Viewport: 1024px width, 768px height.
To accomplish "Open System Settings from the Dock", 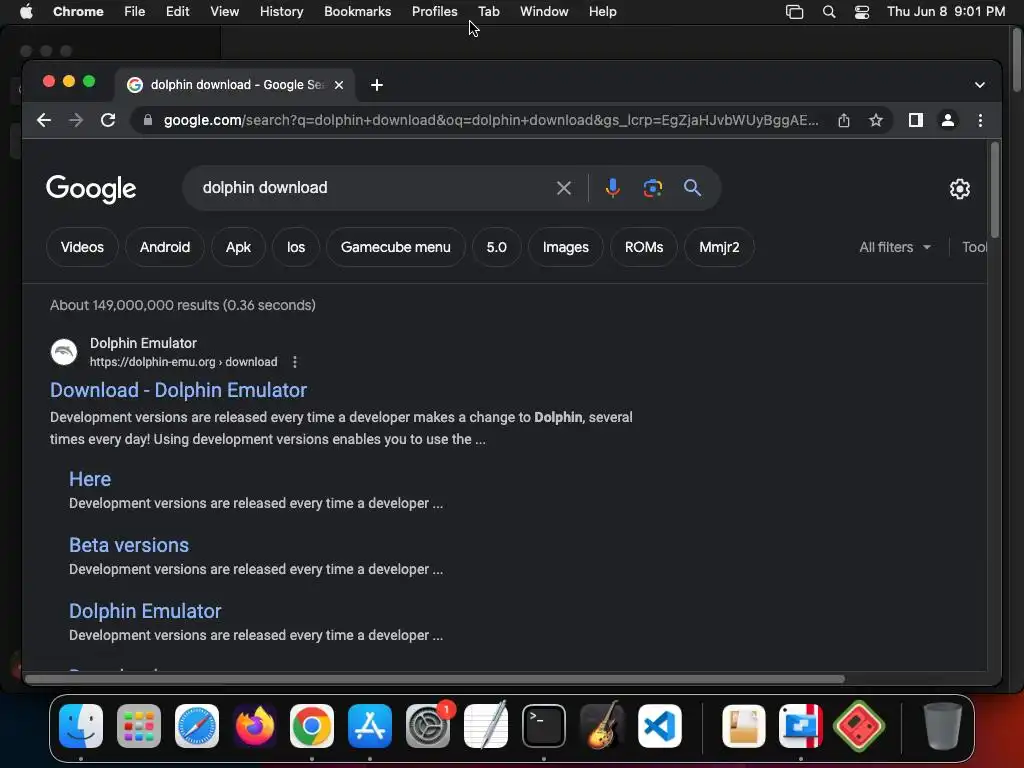I will coord(428,726).
